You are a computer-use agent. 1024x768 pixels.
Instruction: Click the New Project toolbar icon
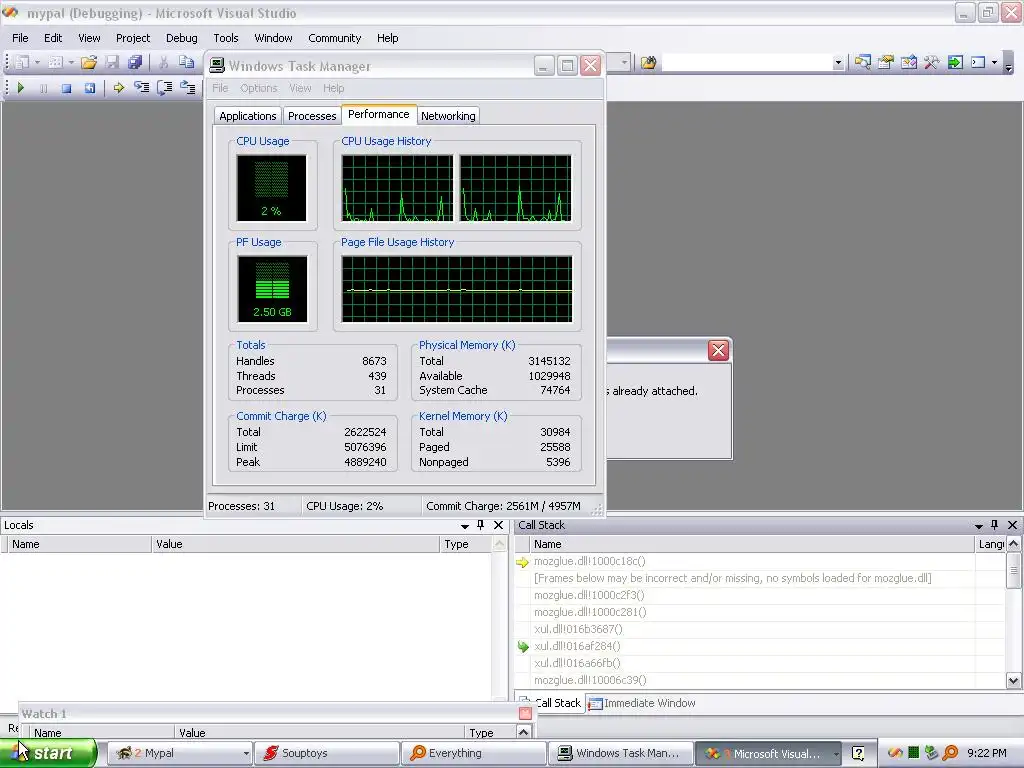(22, 62)
